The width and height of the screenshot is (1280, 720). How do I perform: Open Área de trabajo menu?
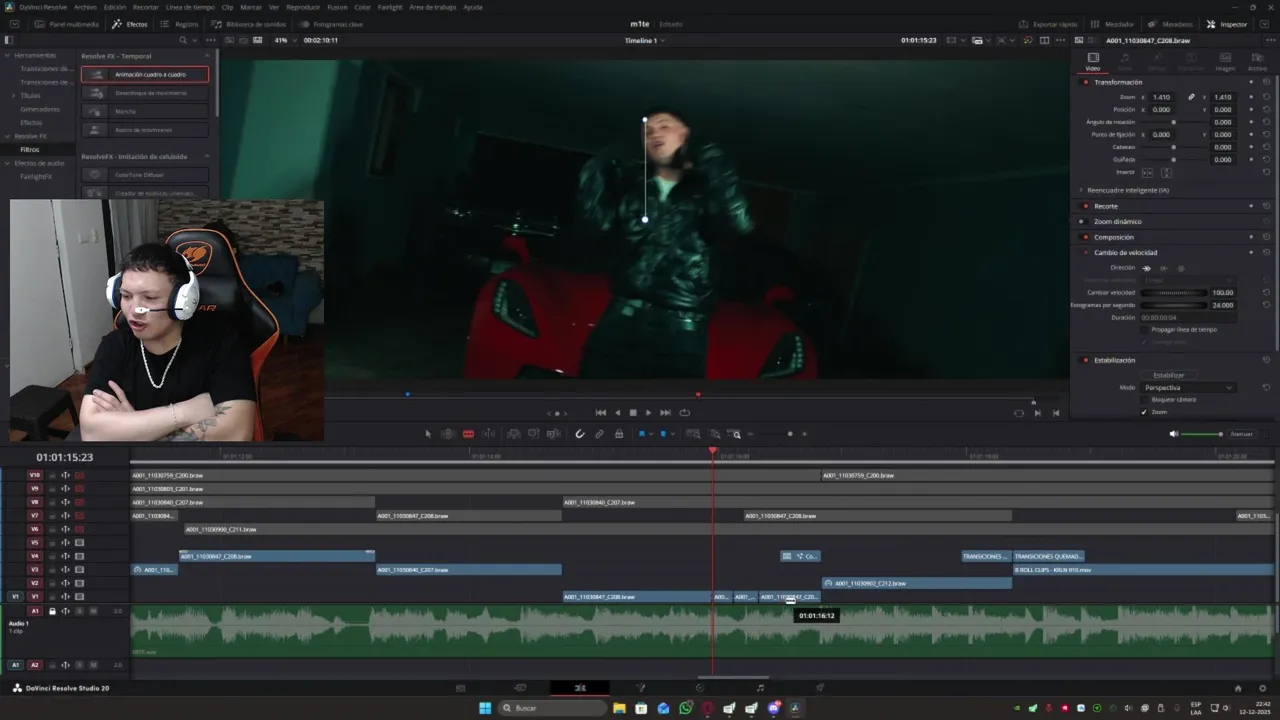[x=432, y=7]
